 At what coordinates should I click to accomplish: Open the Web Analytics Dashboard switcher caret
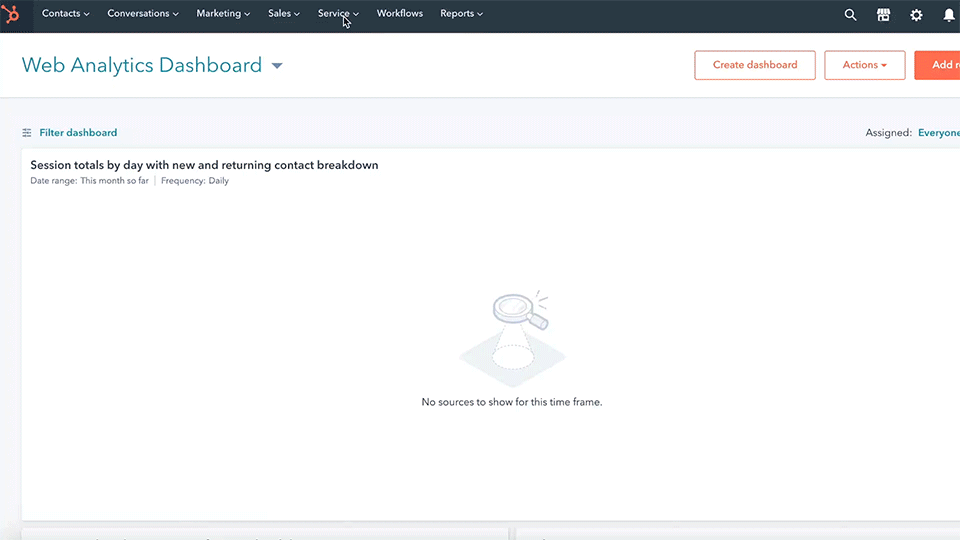point(277,66)
